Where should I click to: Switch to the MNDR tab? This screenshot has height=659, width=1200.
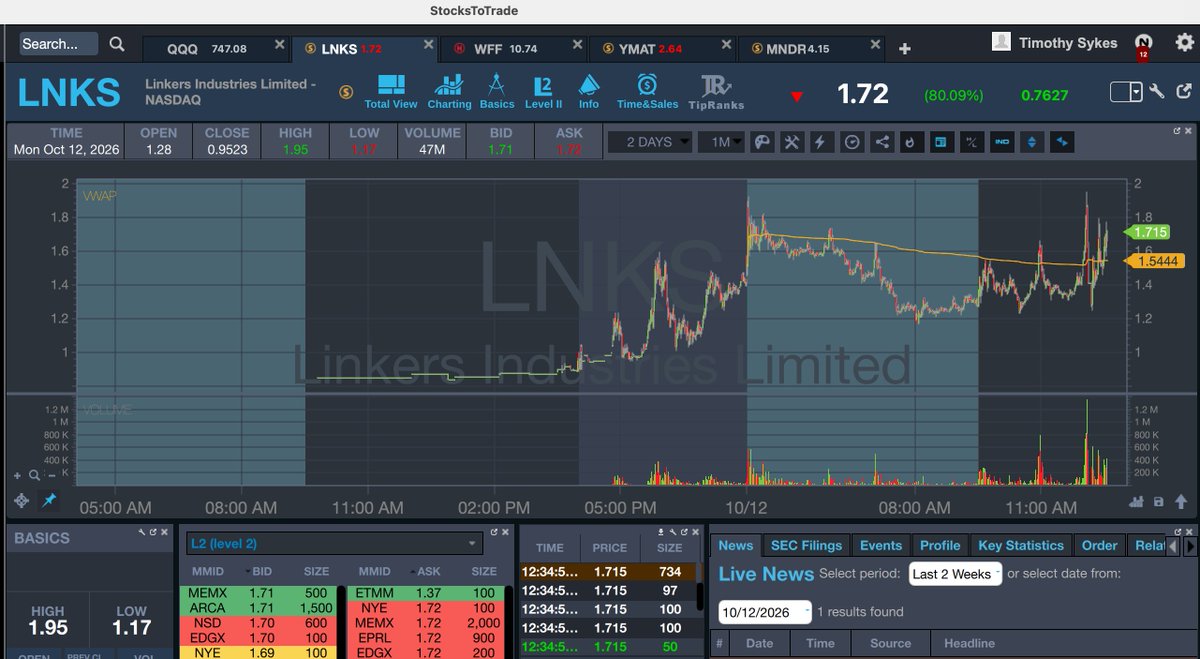pos(812,48)
